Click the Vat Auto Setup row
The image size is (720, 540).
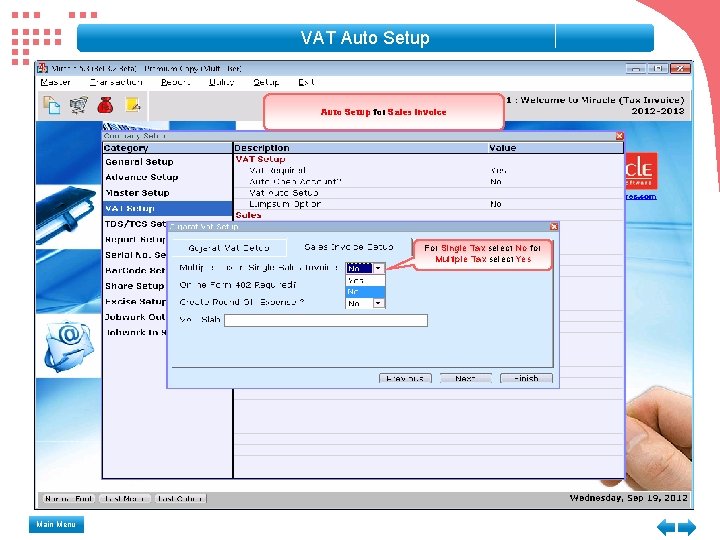pos(429,193)
